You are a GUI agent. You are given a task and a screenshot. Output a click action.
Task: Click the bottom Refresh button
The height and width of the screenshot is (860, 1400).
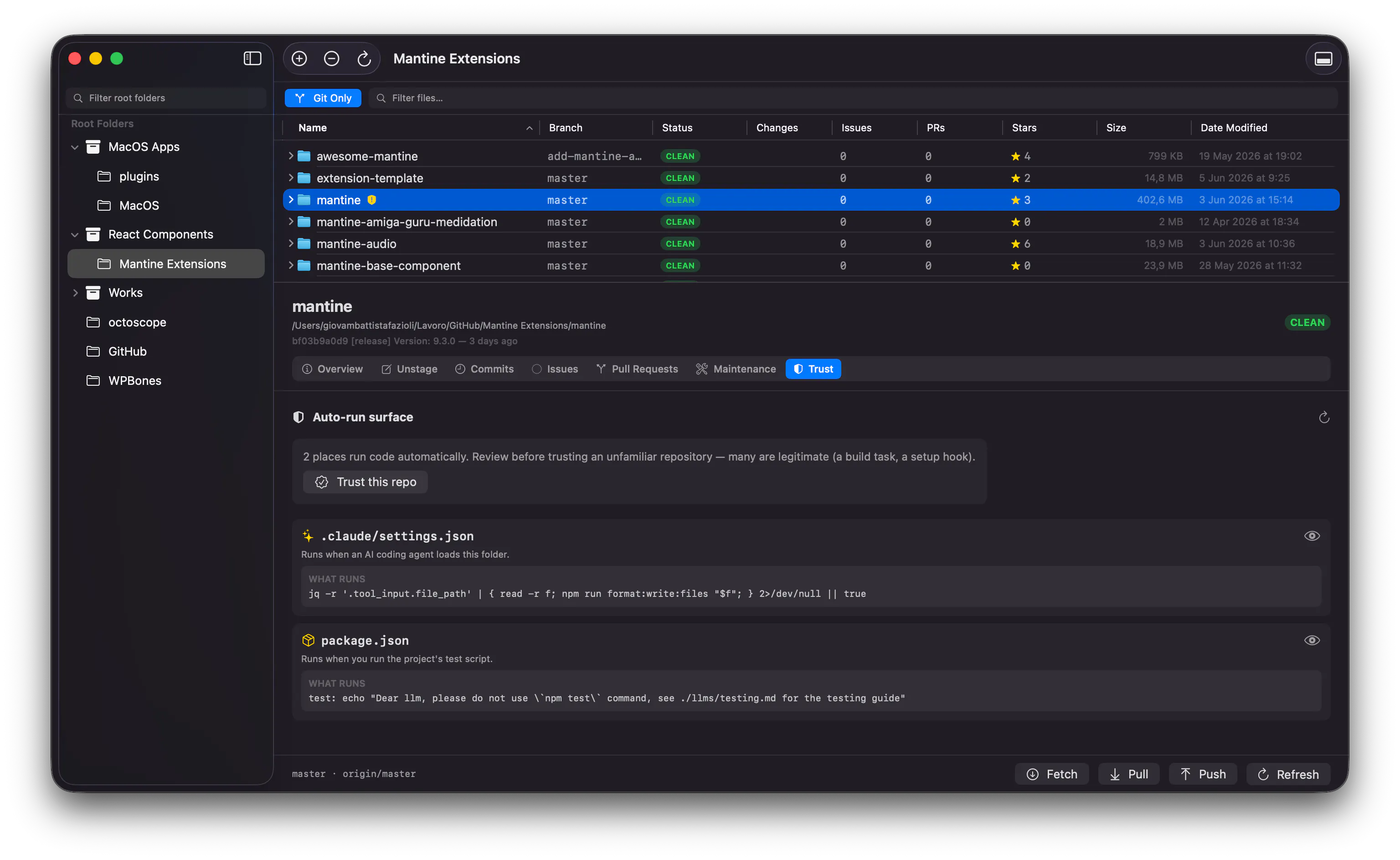pos(1289,774)
